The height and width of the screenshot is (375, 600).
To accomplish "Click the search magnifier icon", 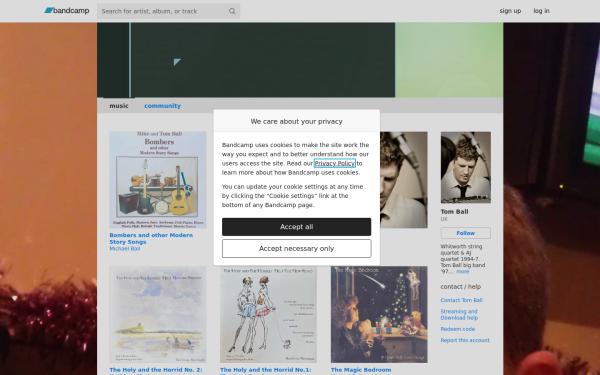I will click(232, 11).
